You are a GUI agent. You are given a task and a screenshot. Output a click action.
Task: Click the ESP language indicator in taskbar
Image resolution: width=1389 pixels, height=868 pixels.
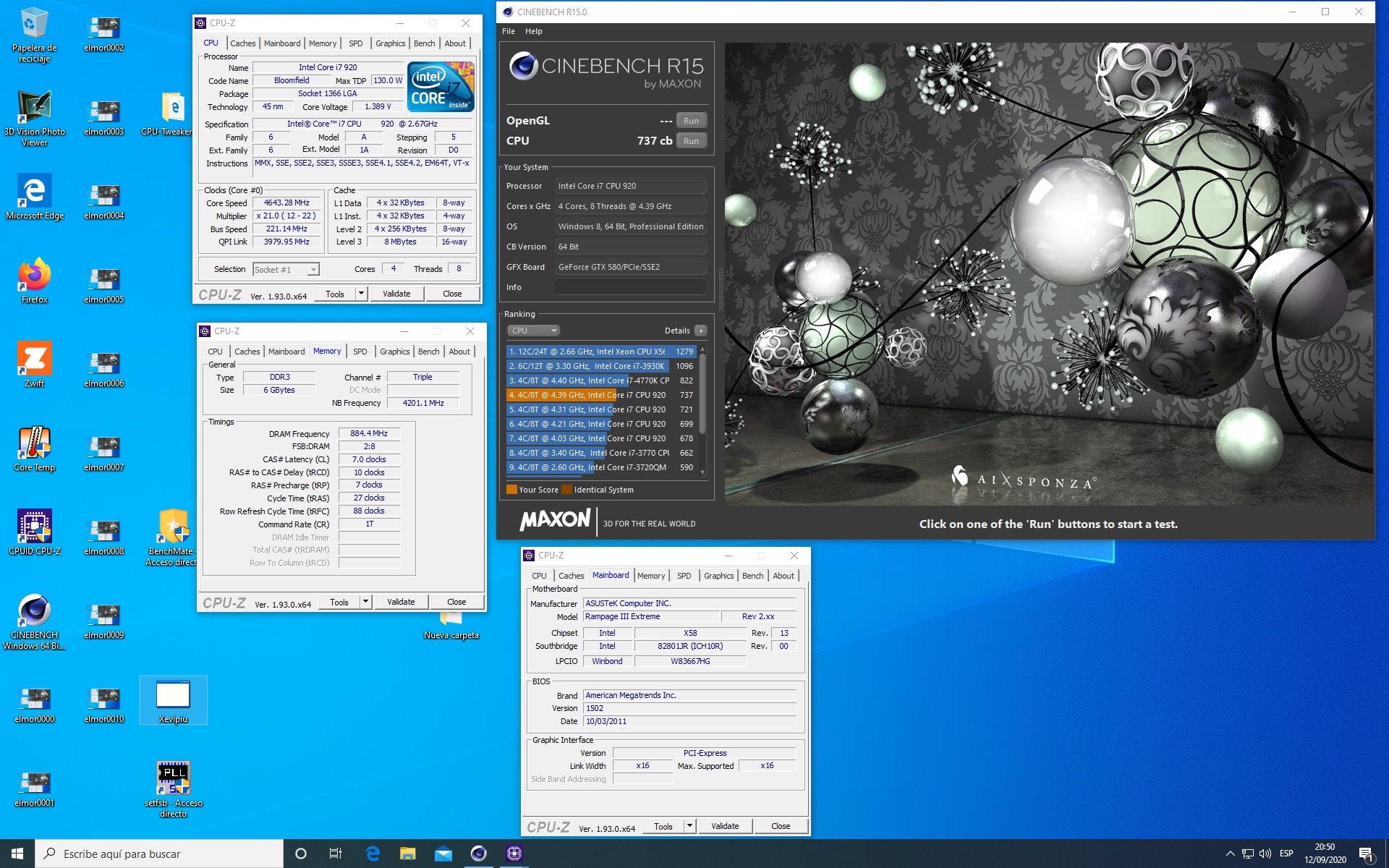coord(1286,854)
